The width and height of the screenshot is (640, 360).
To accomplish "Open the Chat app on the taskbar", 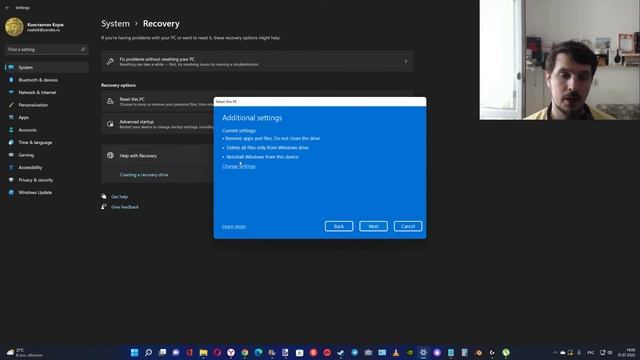I will click(x=176, y=352).
